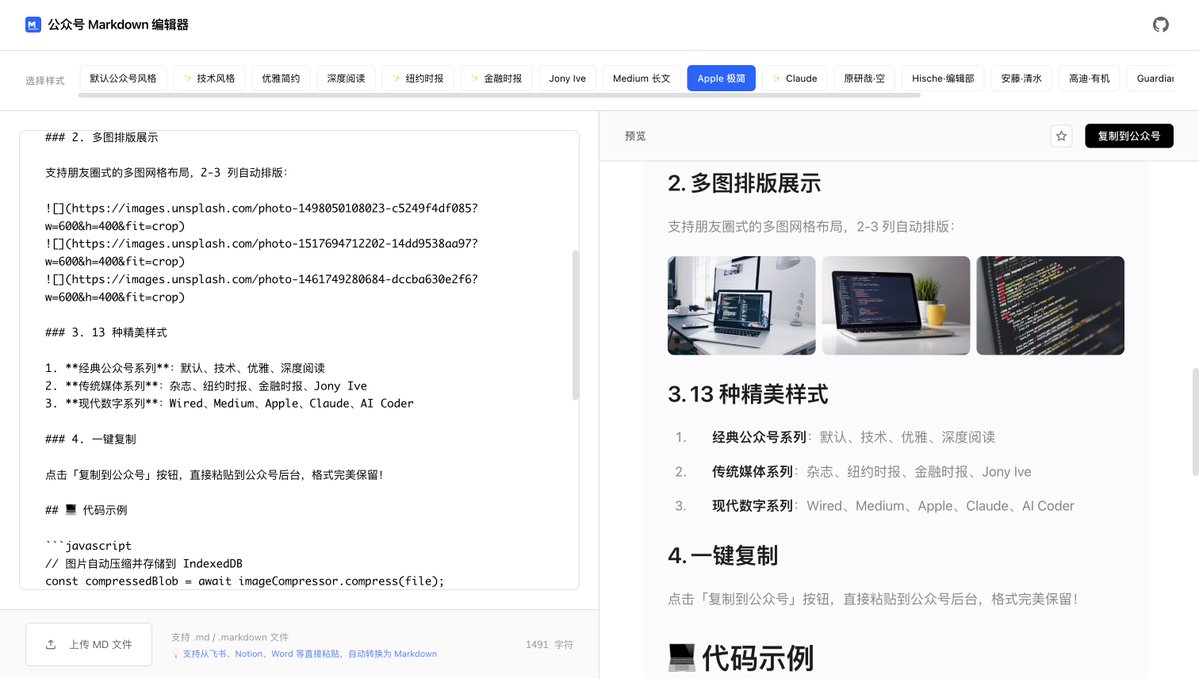Click inside the Markdown editor text area
The image size is (1199, 679).
click(299, 359)
